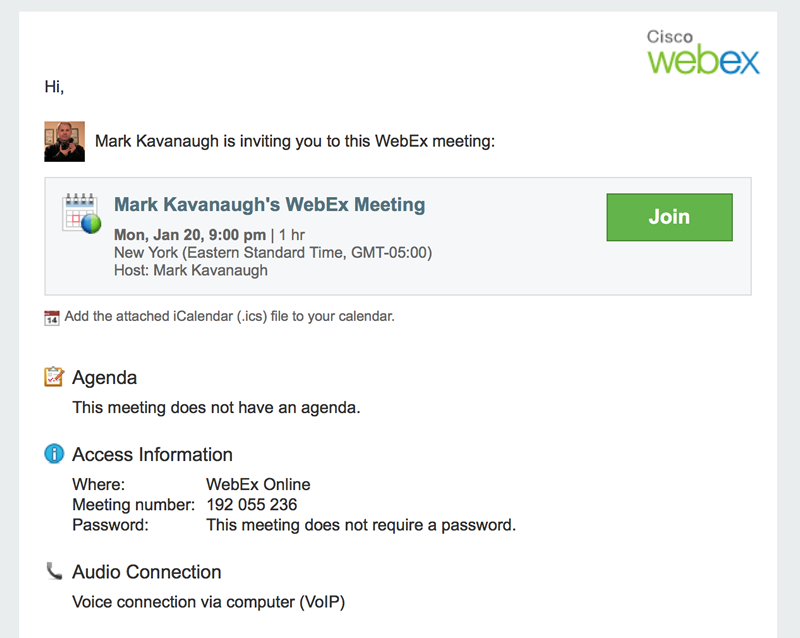Click Mark Kavanaugh's profile photo
This screenshot has width=800, height=638.
click(x=65, y=141)
